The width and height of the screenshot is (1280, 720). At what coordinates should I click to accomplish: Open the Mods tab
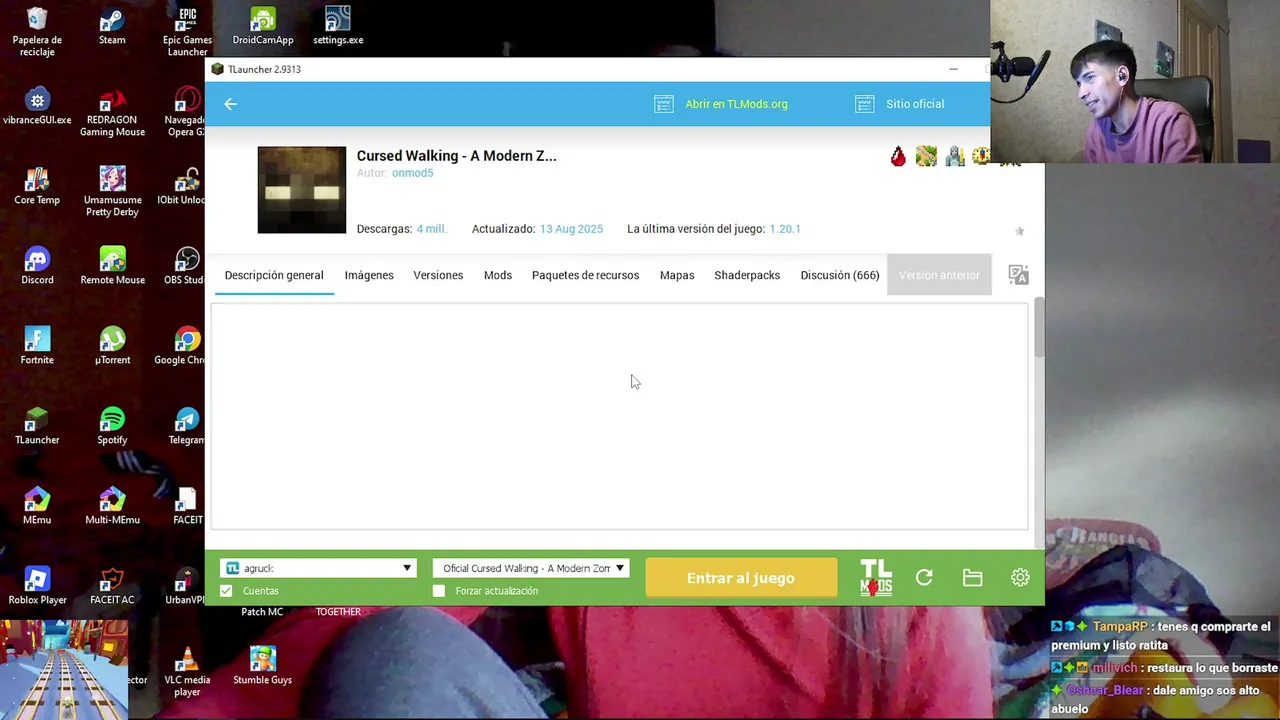click(x=497, y=275)
